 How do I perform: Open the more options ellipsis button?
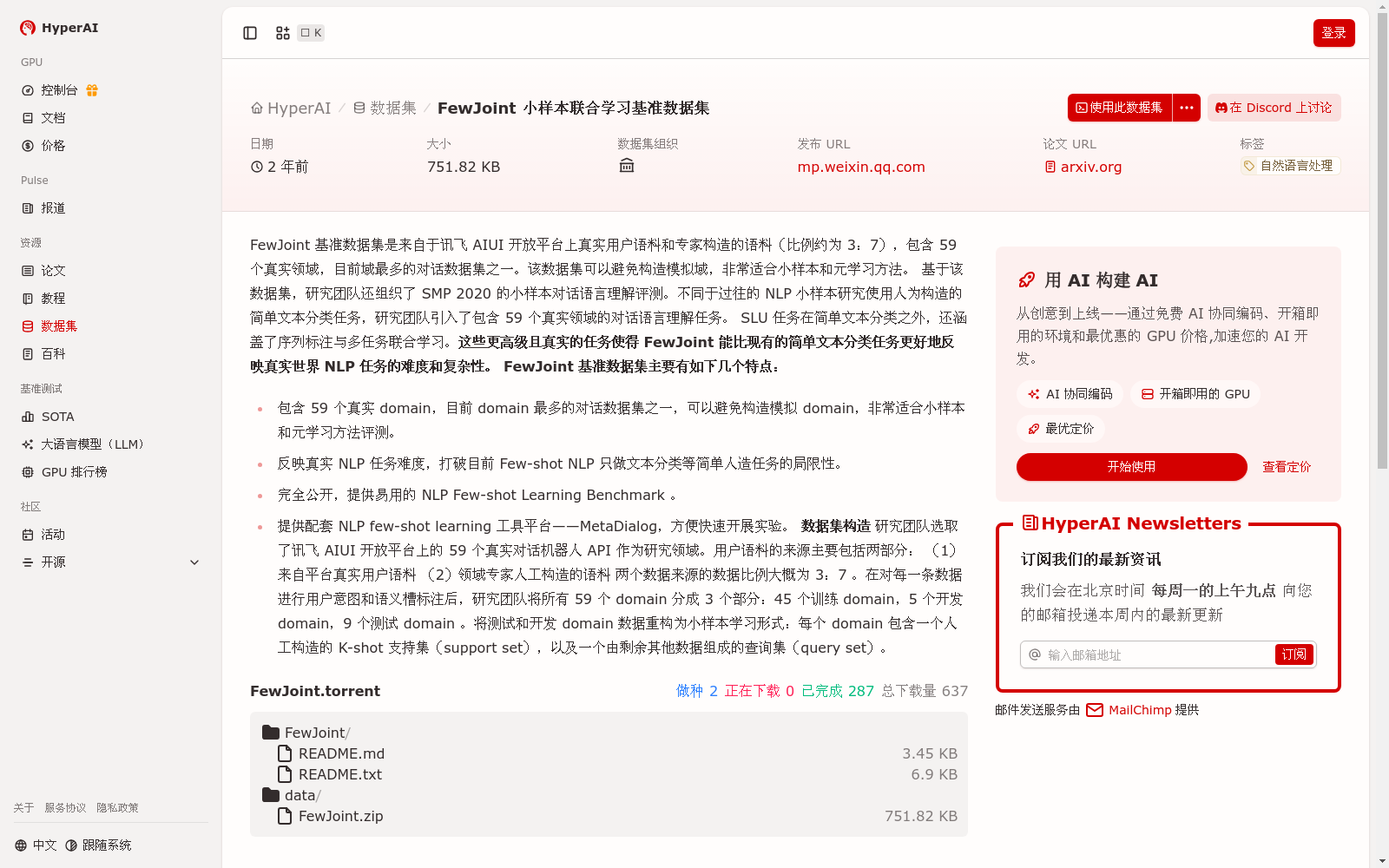(1187, 108)
